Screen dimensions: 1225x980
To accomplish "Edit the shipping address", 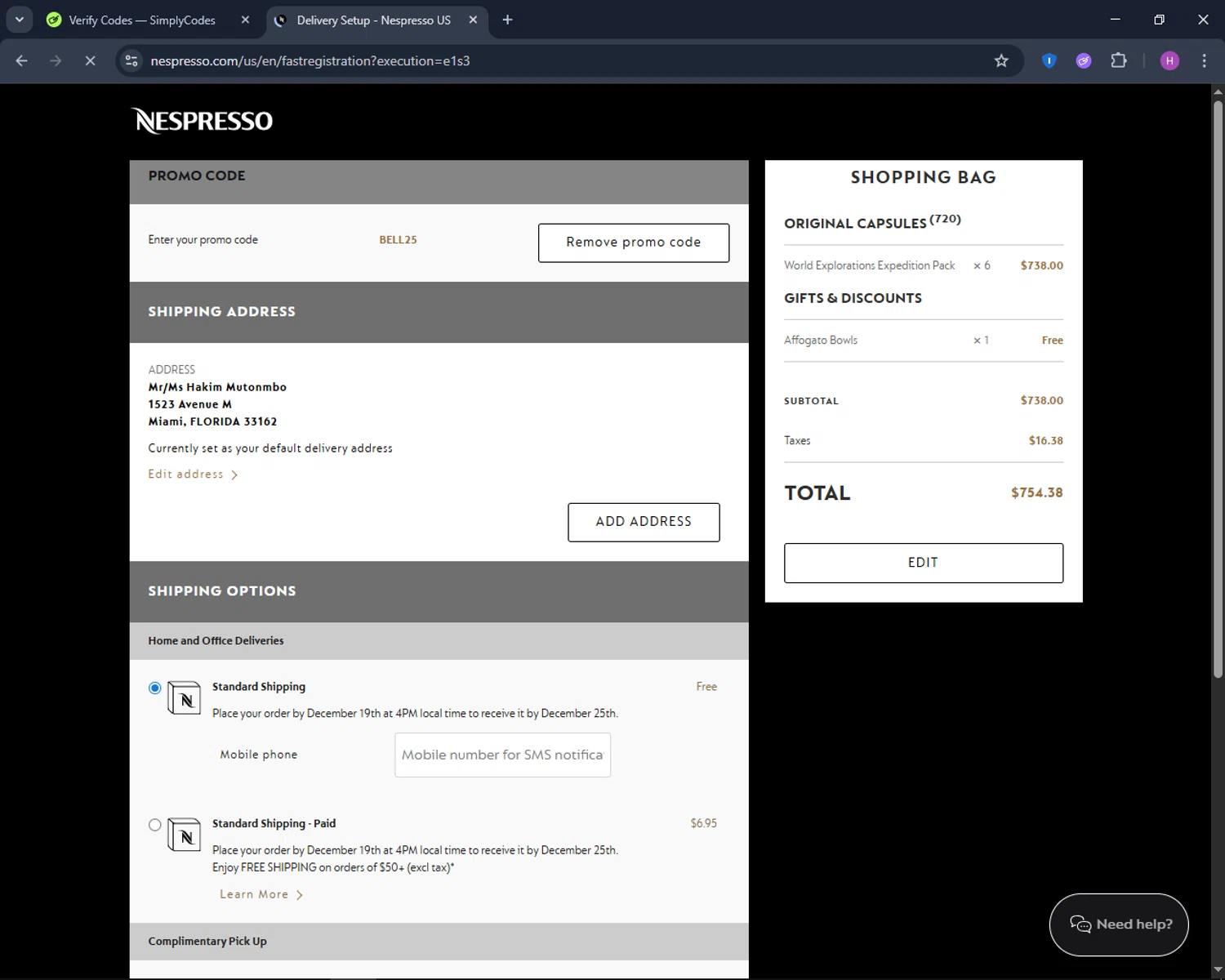I will click(x=193, y=474).
